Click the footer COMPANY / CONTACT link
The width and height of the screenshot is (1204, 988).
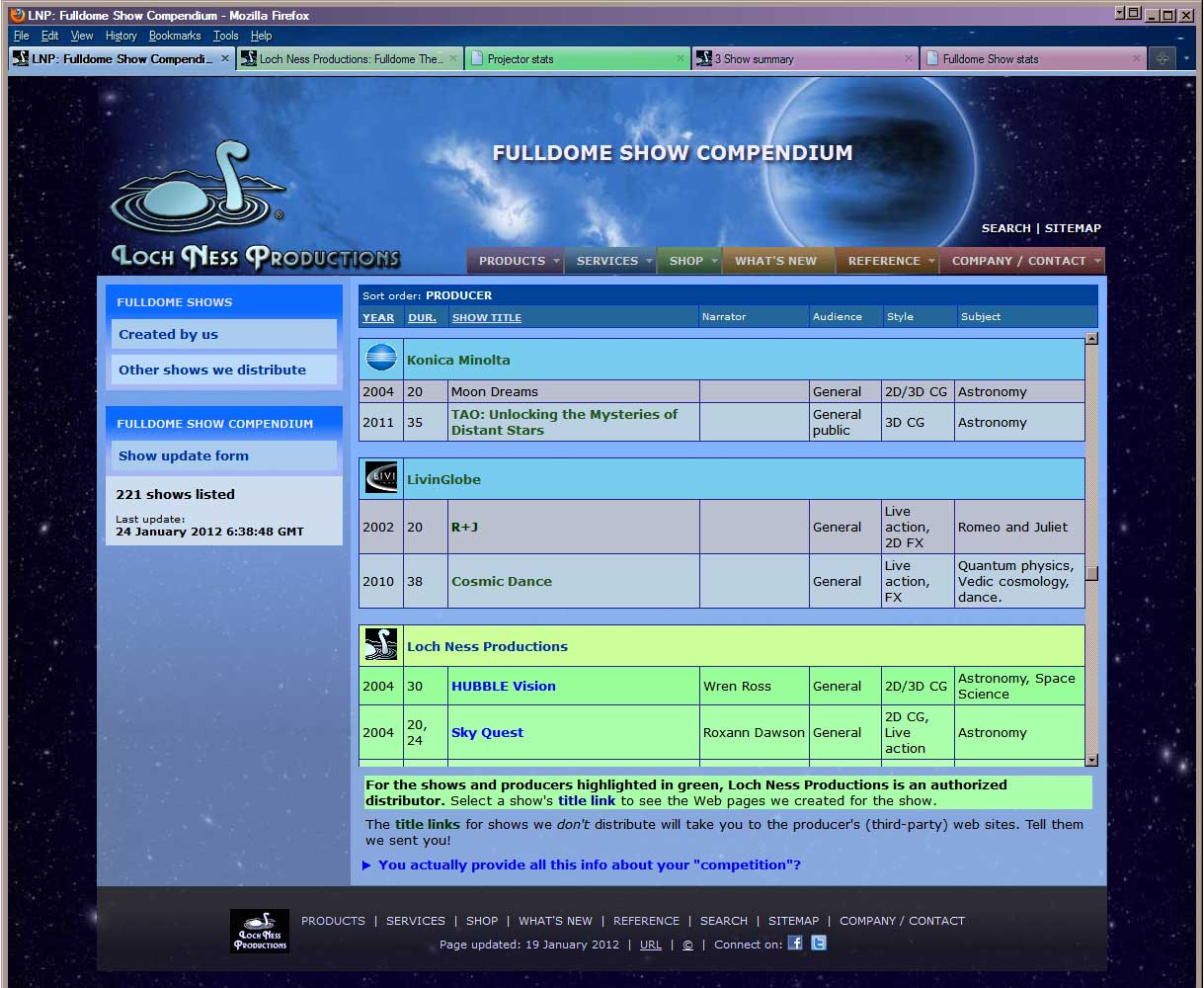click(903, 921)
